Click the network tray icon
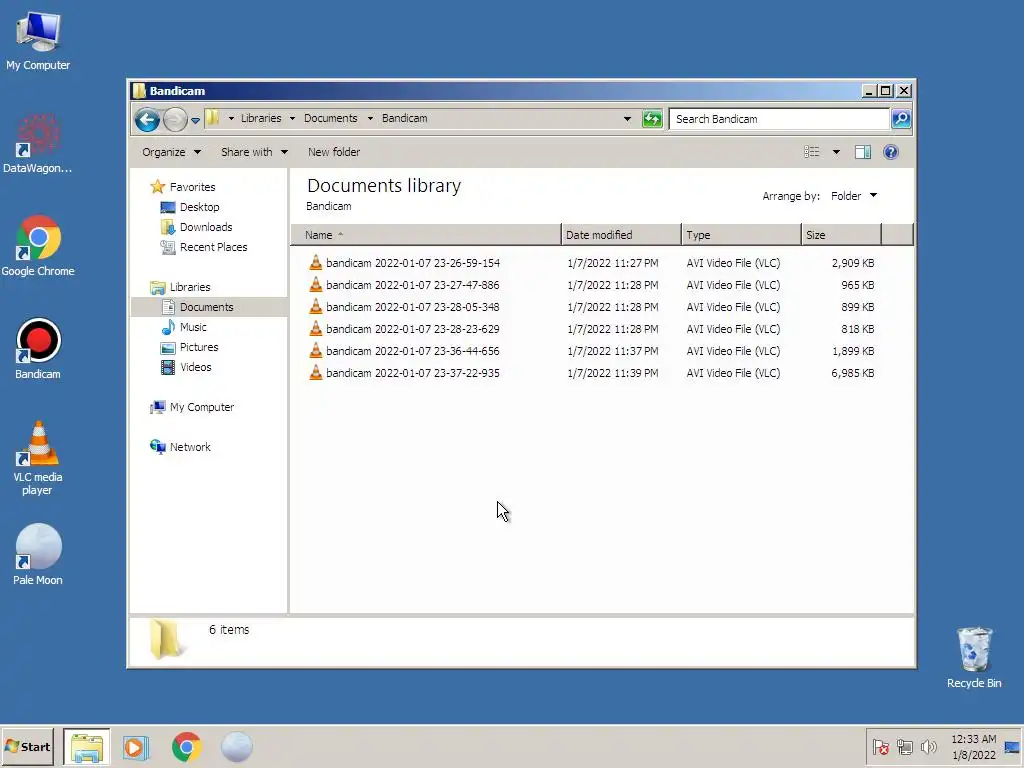The image size is (1024, 768). click(x=904, y=747)
